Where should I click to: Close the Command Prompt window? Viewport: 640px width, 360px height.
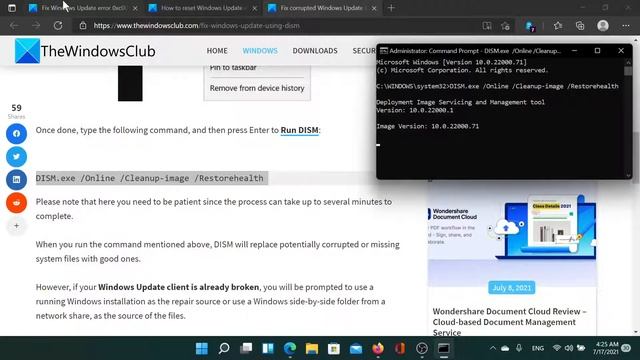tap(621, 51)
